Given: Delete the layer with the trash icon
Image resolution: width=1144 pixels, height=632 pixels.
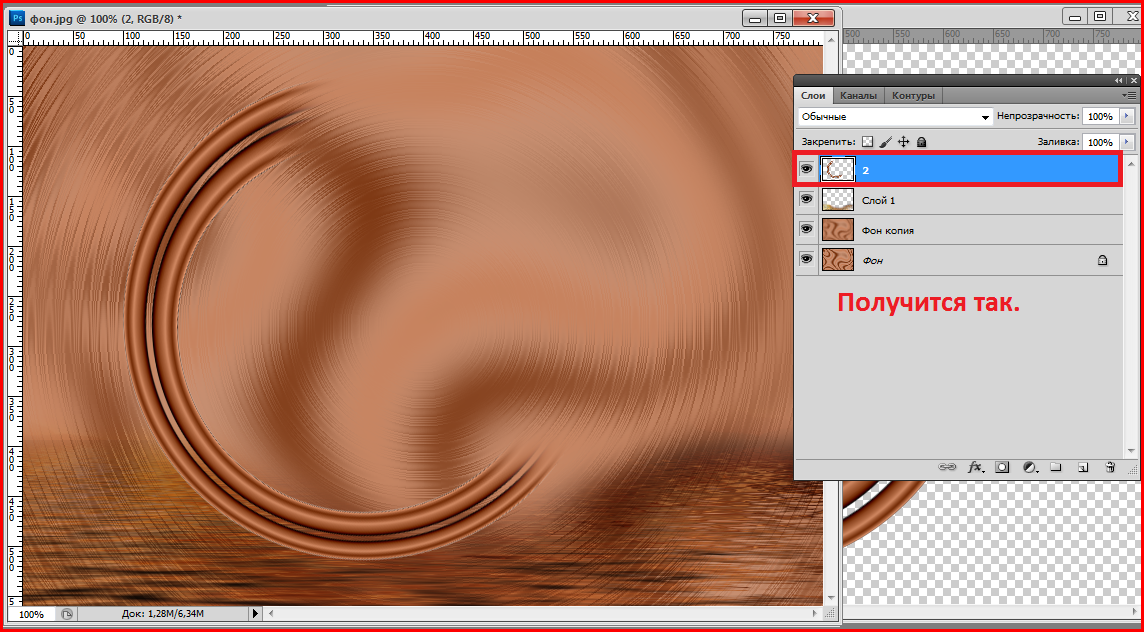Looking at the screenshot, I should tap(1110, 468).
